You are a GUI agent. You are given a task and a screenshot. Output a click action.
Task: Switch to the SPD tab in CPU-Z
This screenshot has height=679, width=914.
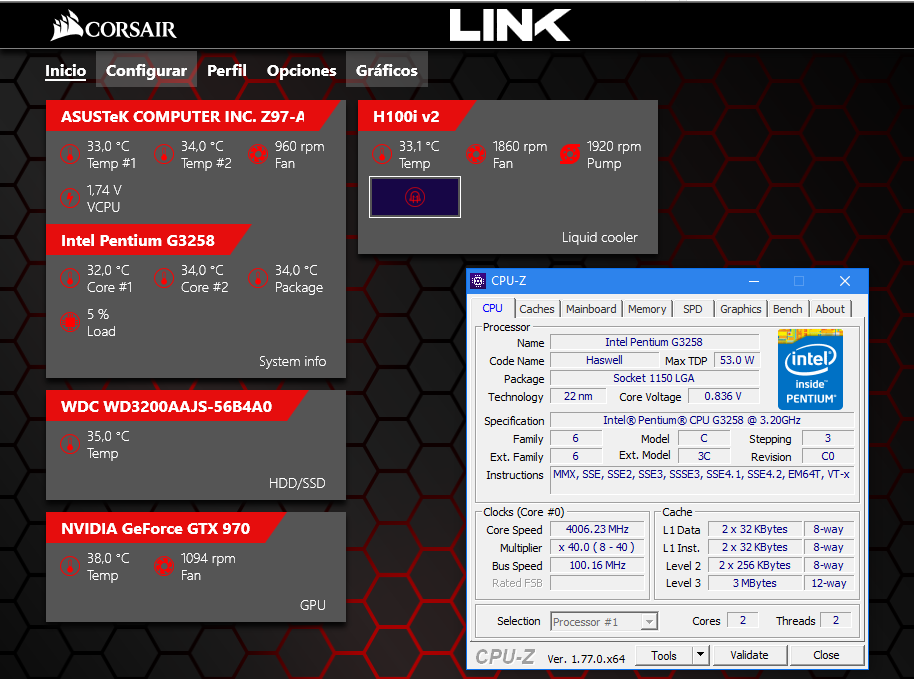tap(692, 309)
